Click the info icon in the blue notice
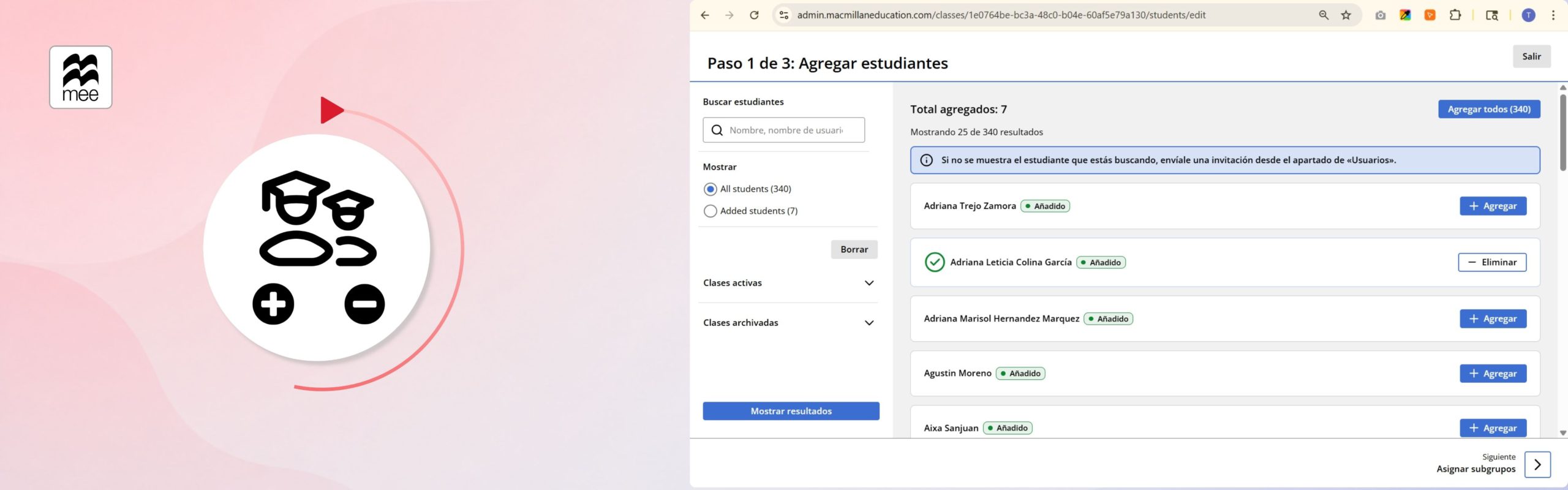This screenshot has width=1568, height=490. pyautogui.click(x=927, y=160)
